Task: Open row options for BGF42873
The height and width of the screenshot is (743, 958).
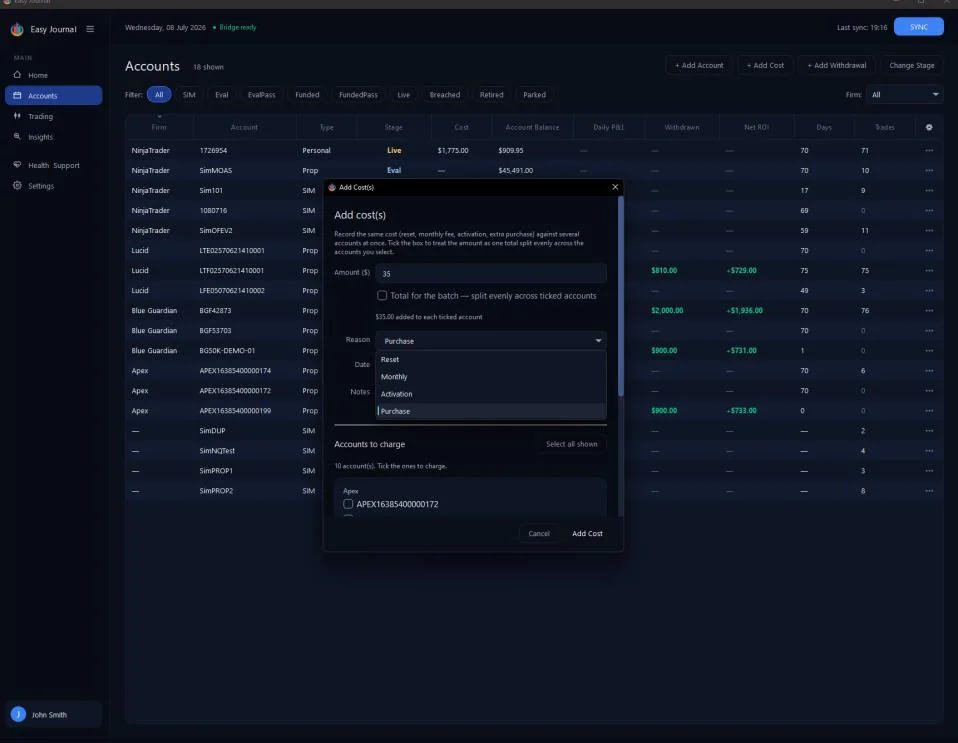Action: [929, 310]
